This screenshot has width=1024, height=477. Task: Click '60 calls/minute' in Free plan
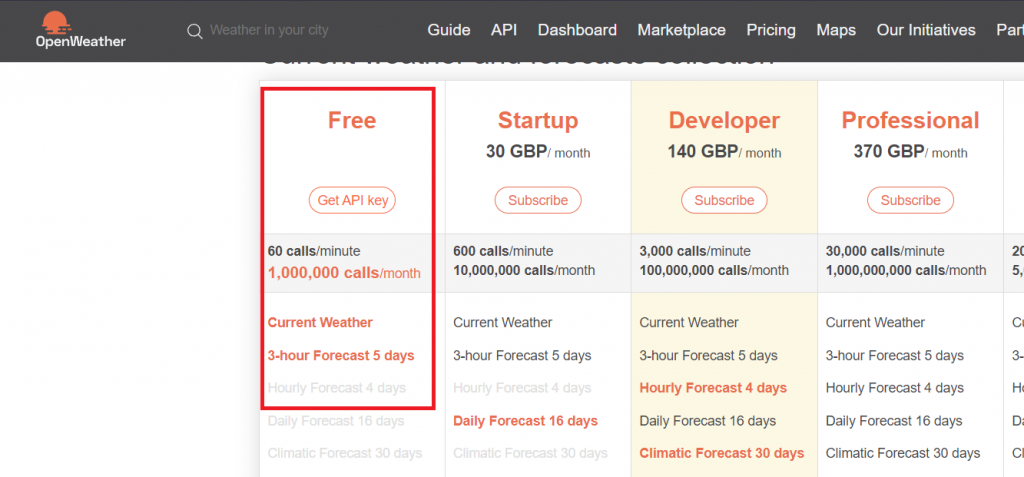tap(314, 251)
